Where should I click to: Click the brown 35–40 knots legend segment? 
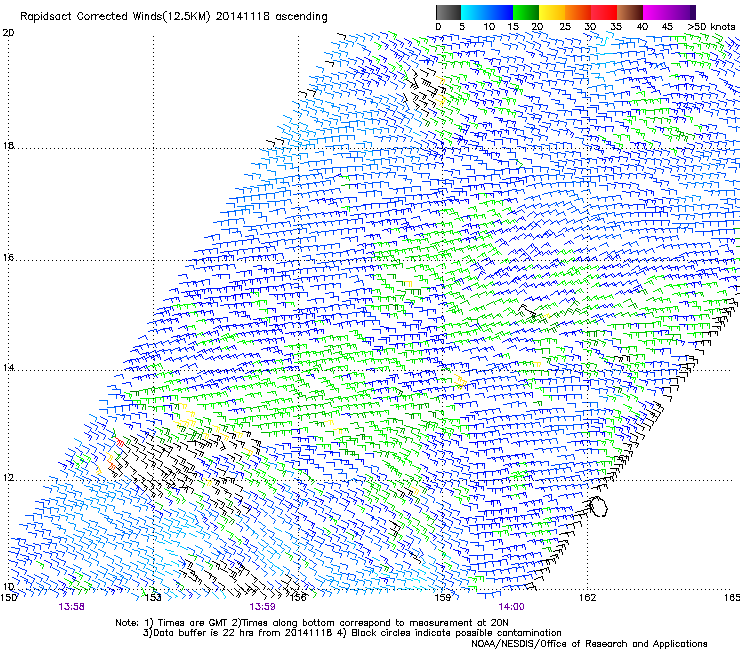630,12
